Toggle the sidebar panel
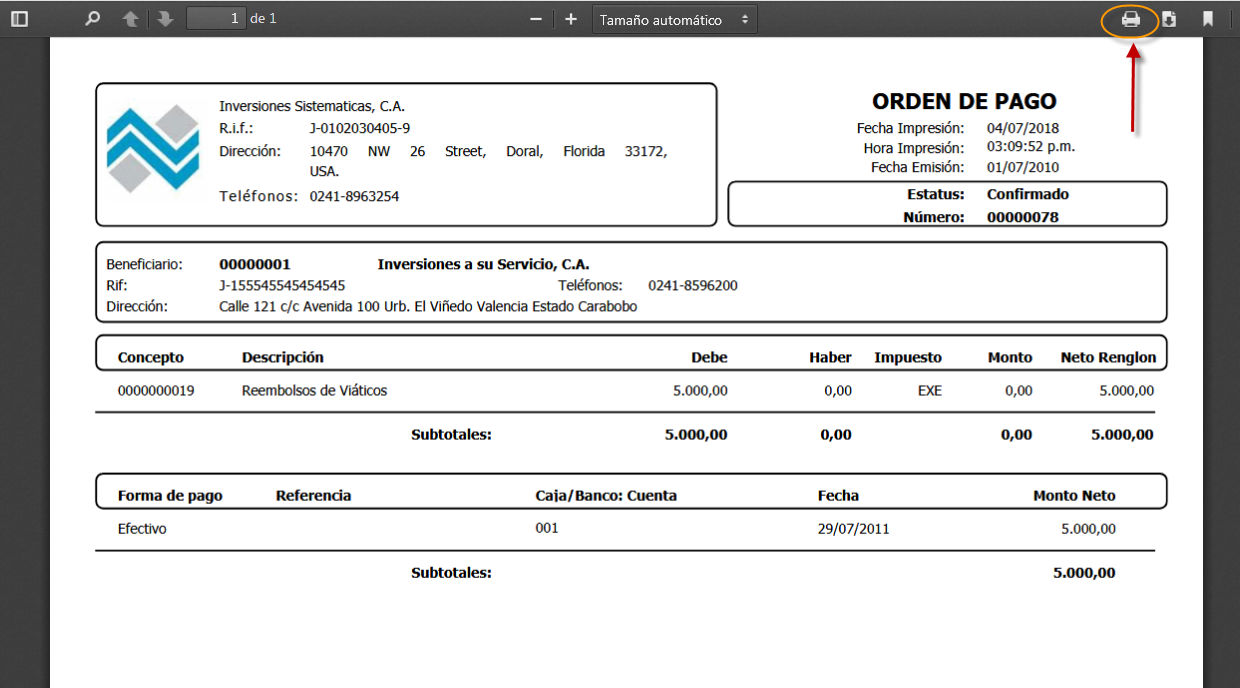The width and height of the screenshot is (1240, 688). 19,19
